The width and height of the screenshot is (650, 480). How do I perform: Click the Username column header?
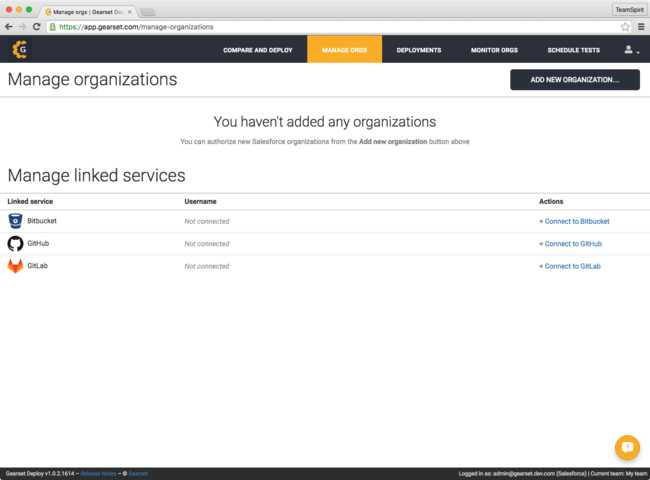[200, 201]
